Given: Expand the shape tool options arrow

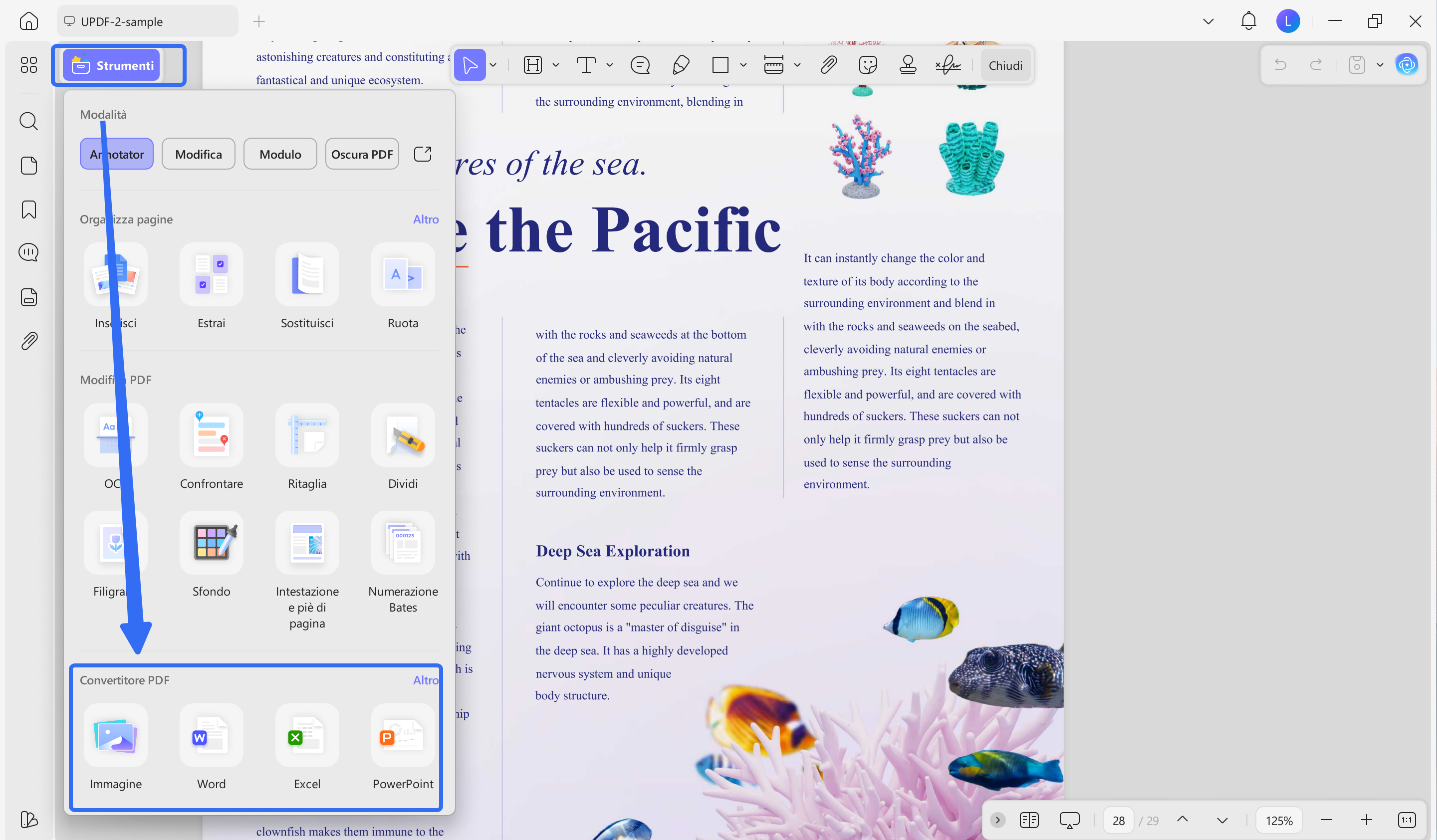Looking at the screenshot, I should pyautogui.click(x=743, y=65).
